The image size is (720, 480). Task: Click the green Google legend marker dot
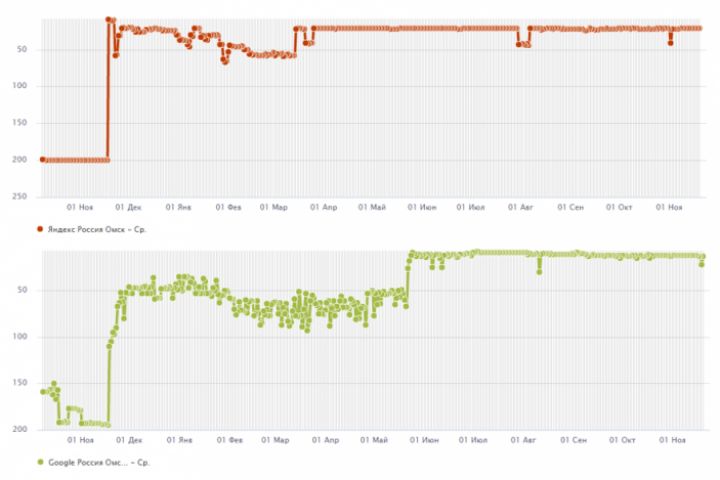point(40,462)
